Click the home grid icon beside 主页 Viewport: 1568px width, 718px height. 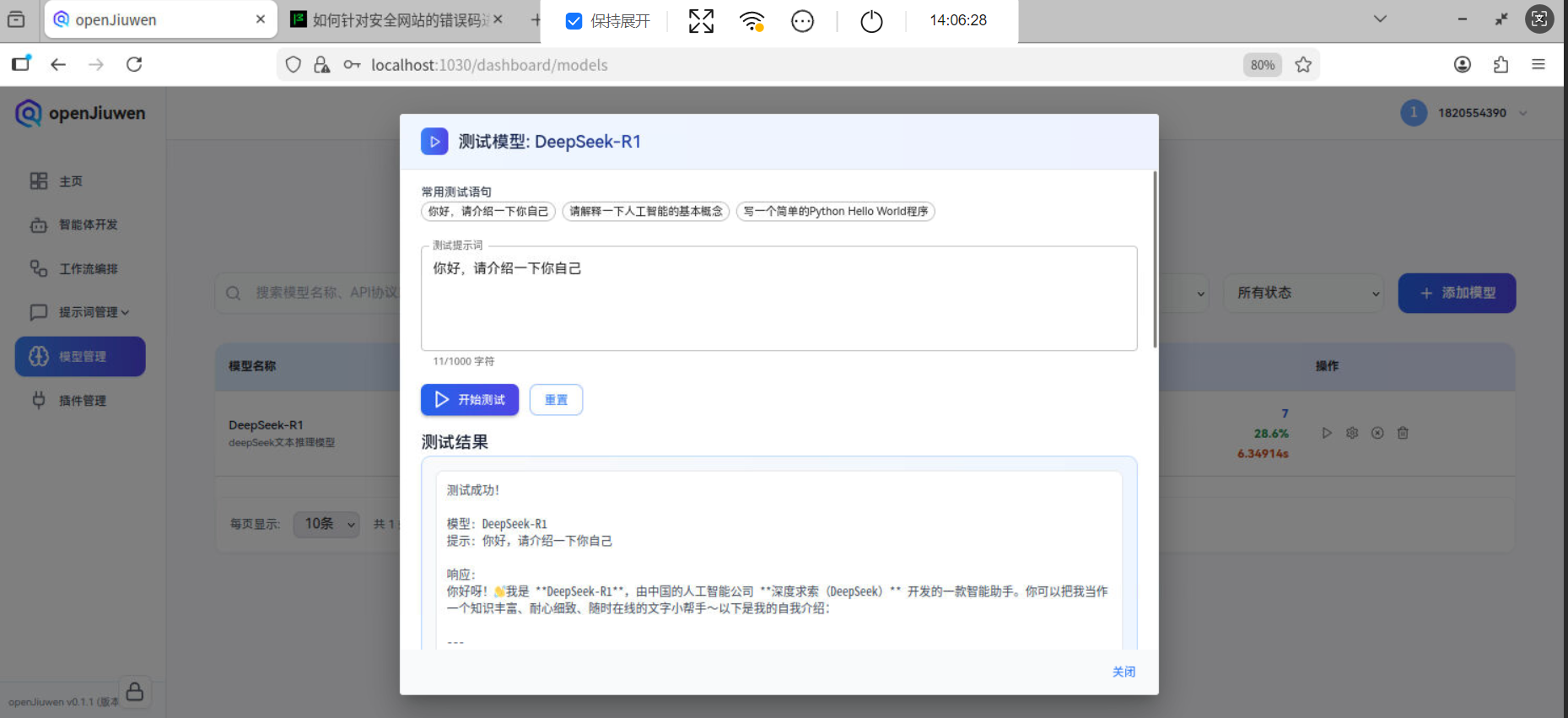click(x=39, y=181)
